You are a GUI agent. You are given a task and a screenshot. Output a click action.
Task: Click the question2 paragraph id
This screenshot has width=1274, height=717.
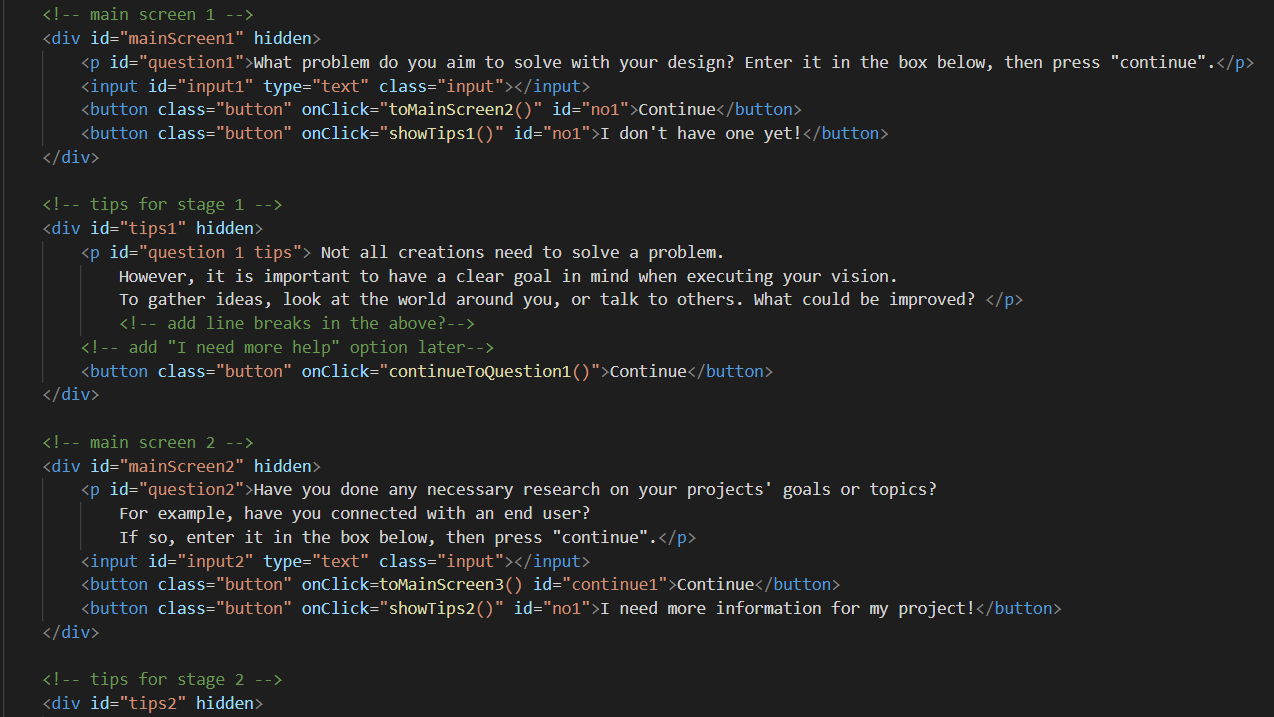(x=197, y=490)
